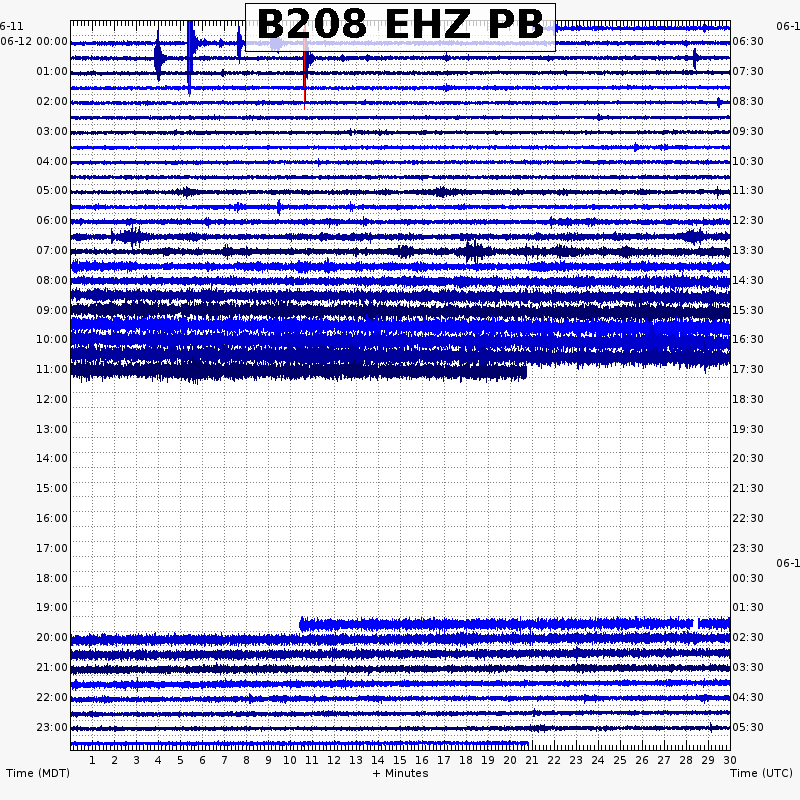800x800 pixels.
Task: Click minute 30 tick label on axis
Action: tap(730, 760)
